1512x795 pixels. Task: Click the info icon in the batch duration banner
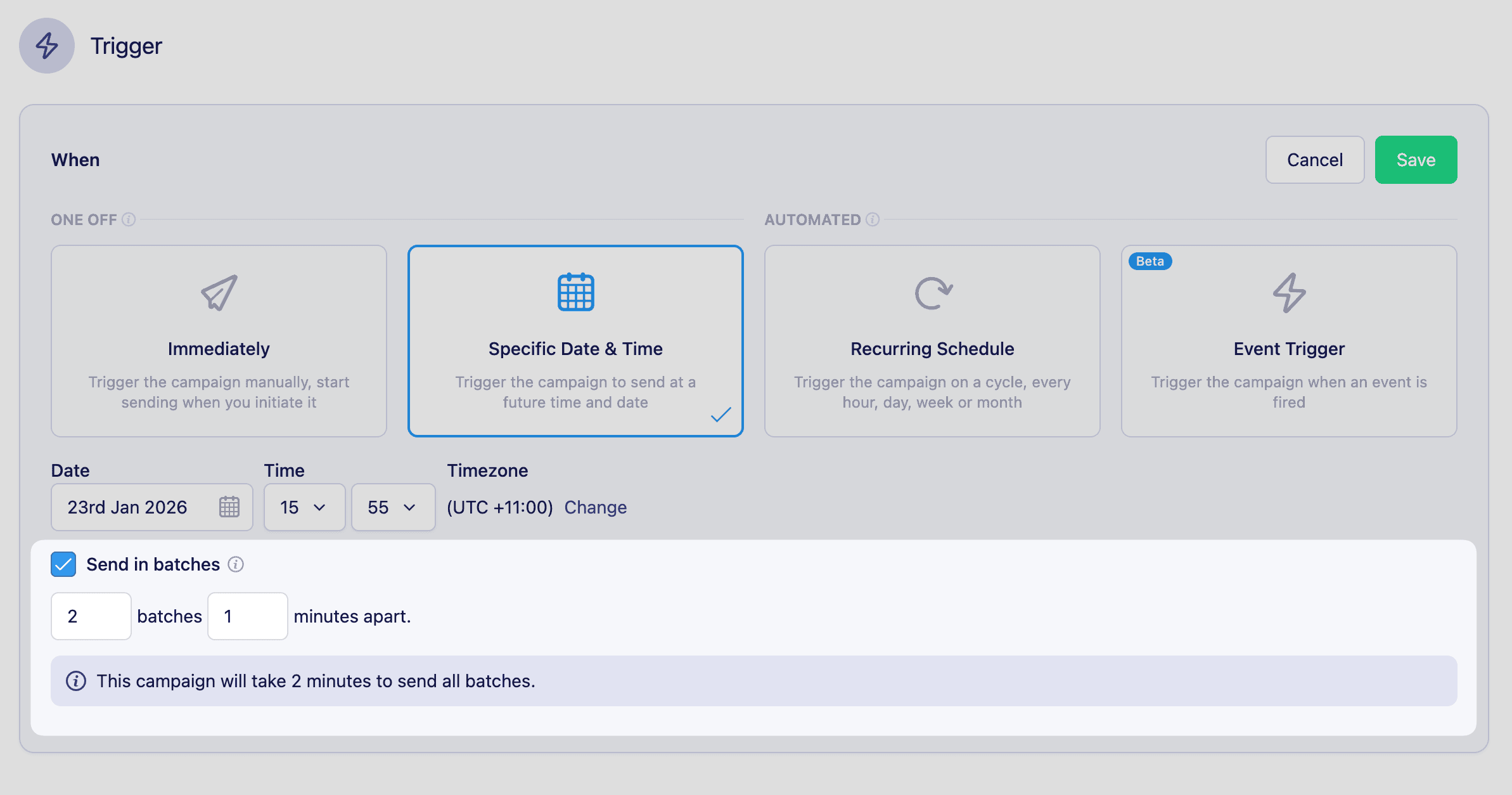(x=76, y=681)
